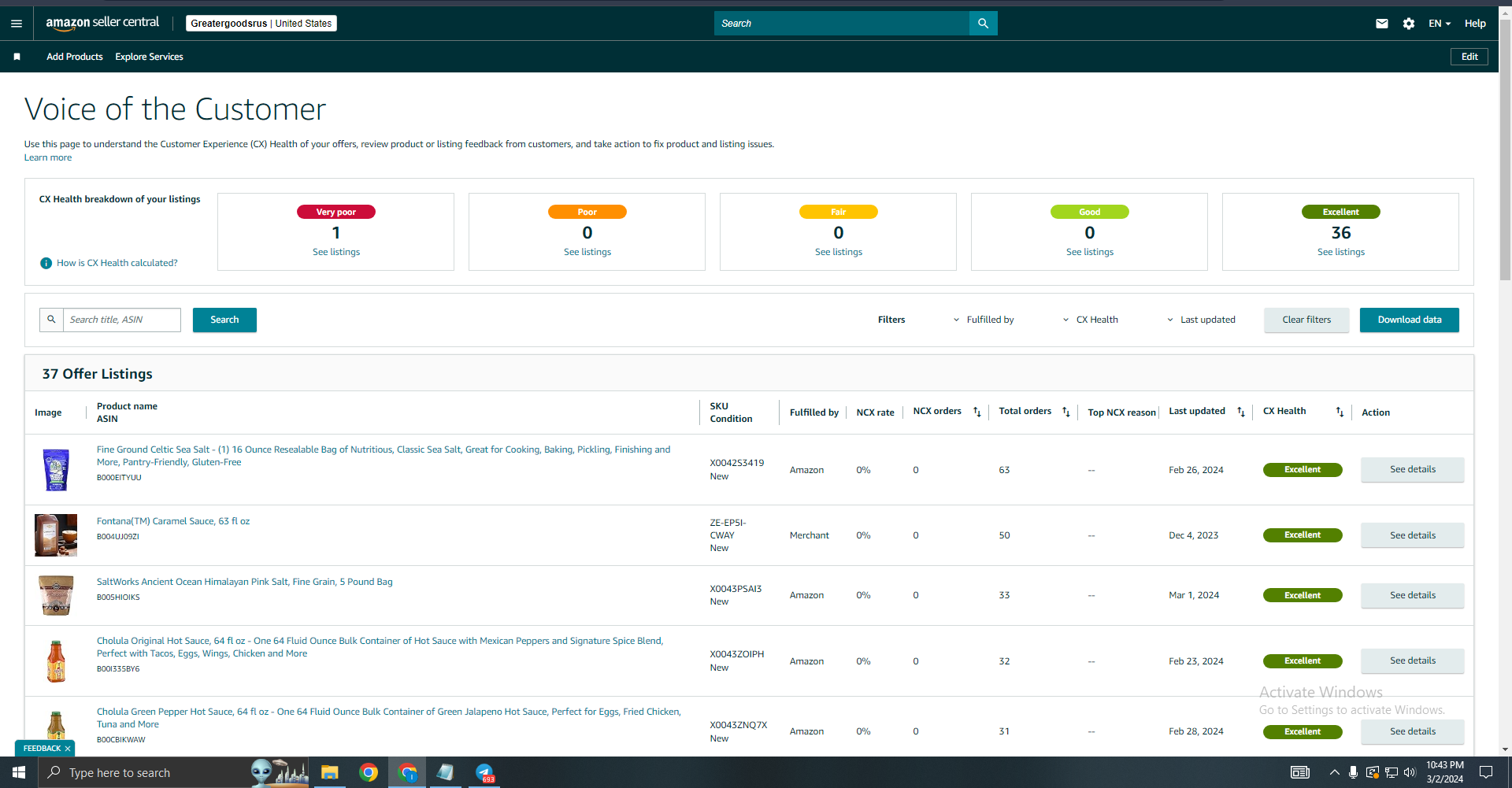Click the red Very poor badge
Viewport: 1512px width, 788px height.
click(336, 212)
